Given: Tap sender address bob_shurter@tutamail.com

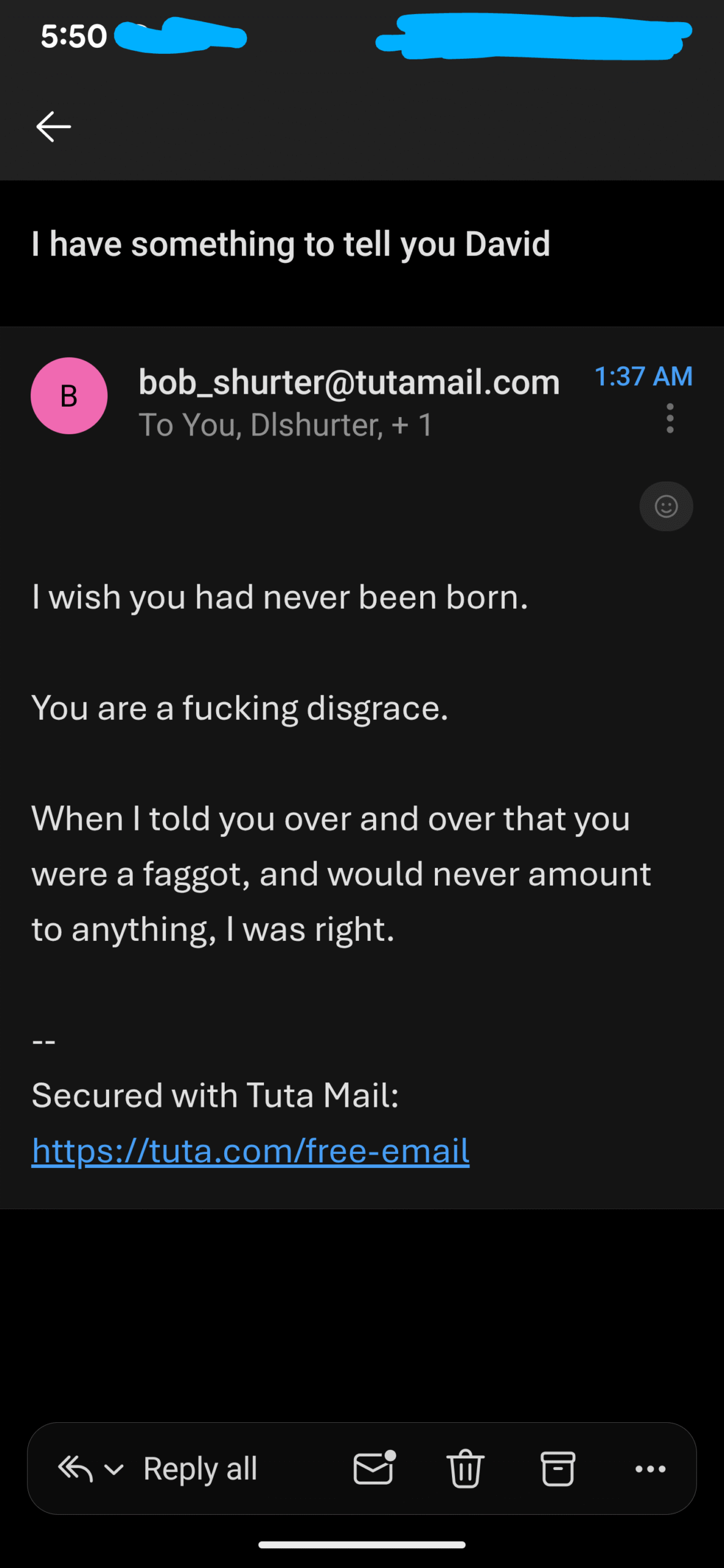Looking at the screenshot, I should [349, 382].
